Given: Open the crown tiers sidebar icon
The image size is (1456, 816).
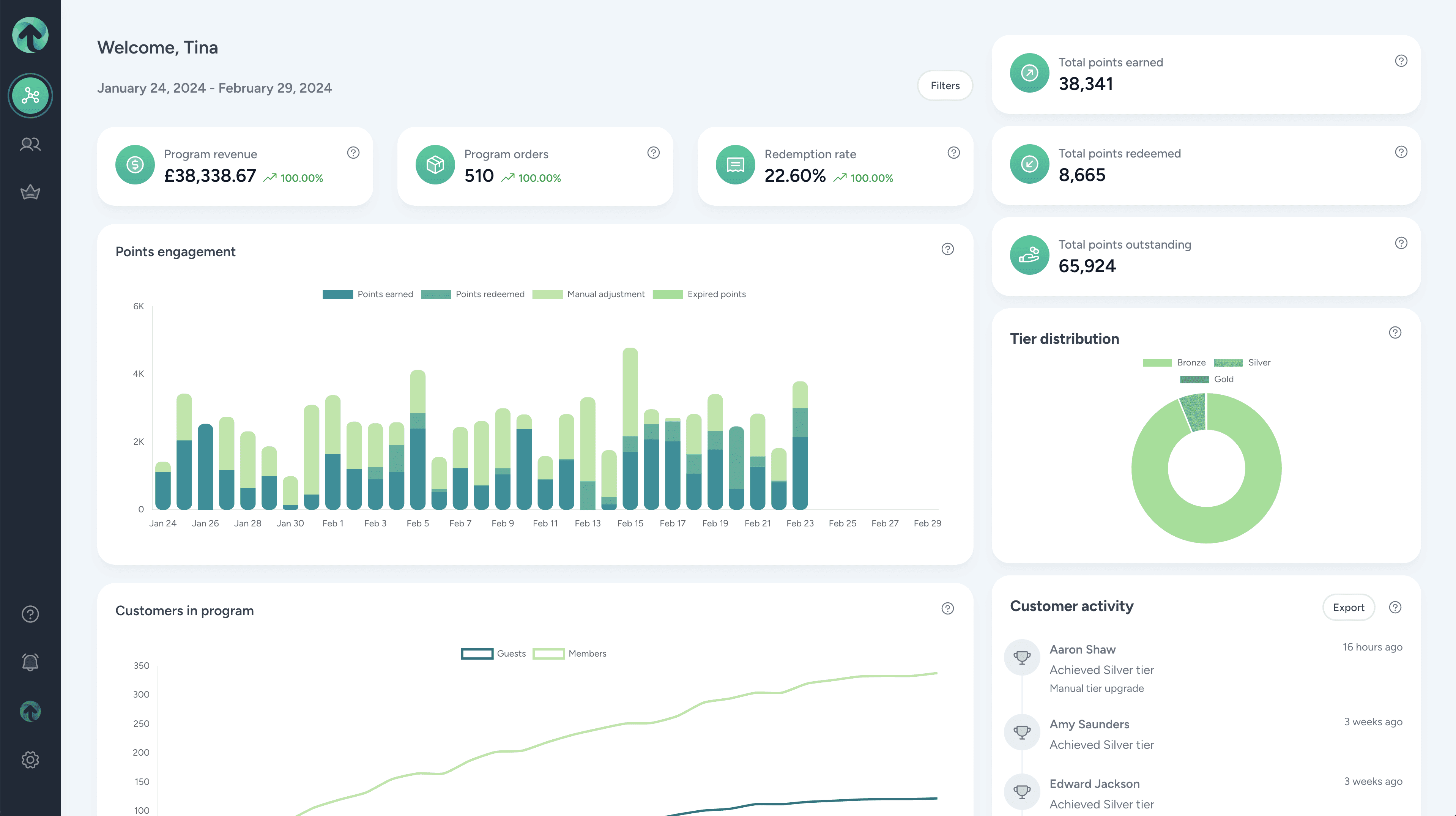Looking at the screenshot, I should point(30,192).
